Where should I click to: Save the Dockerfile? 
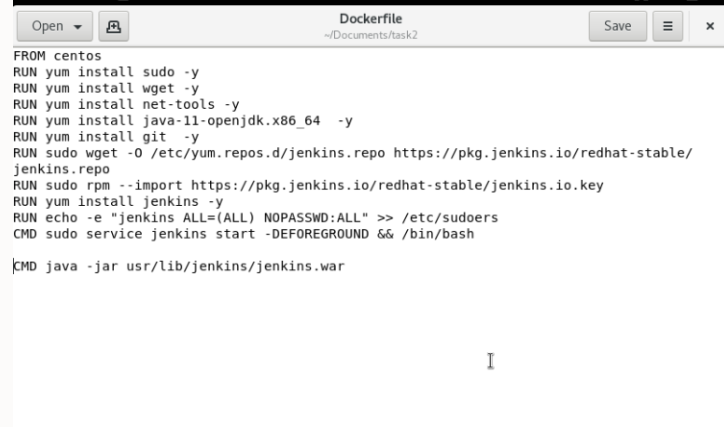pos(617,26)
